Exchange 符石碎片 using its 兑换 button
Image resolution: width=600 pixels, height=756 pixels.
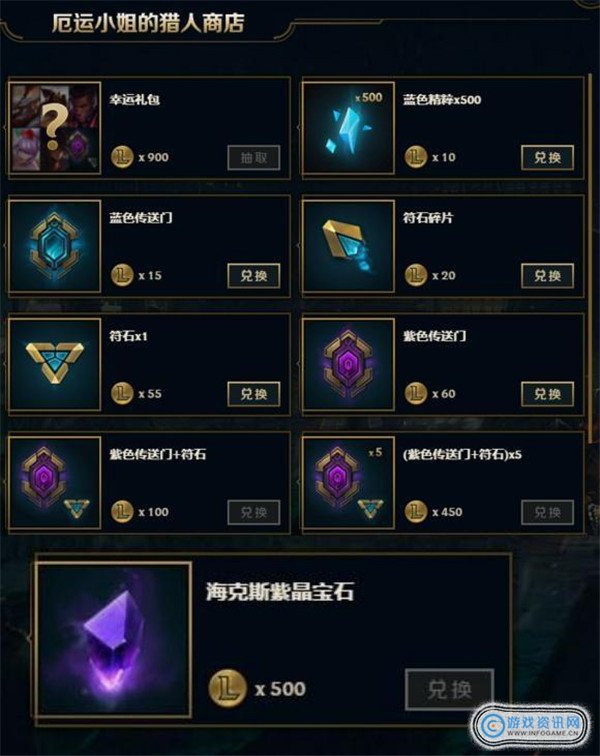[x=547, y=276]
